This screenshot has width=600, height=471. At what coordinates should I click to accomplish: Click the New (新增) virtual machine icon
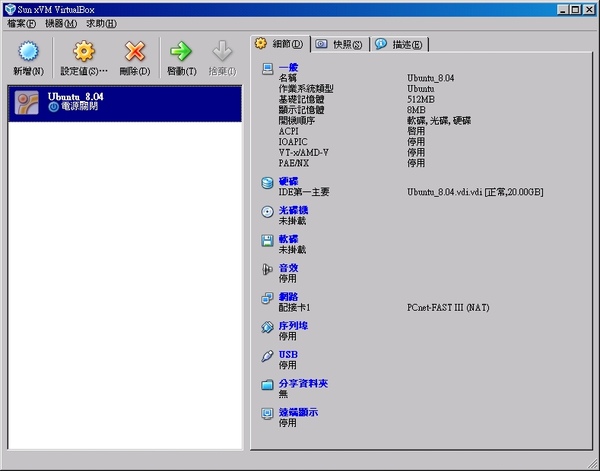(28, 51)
